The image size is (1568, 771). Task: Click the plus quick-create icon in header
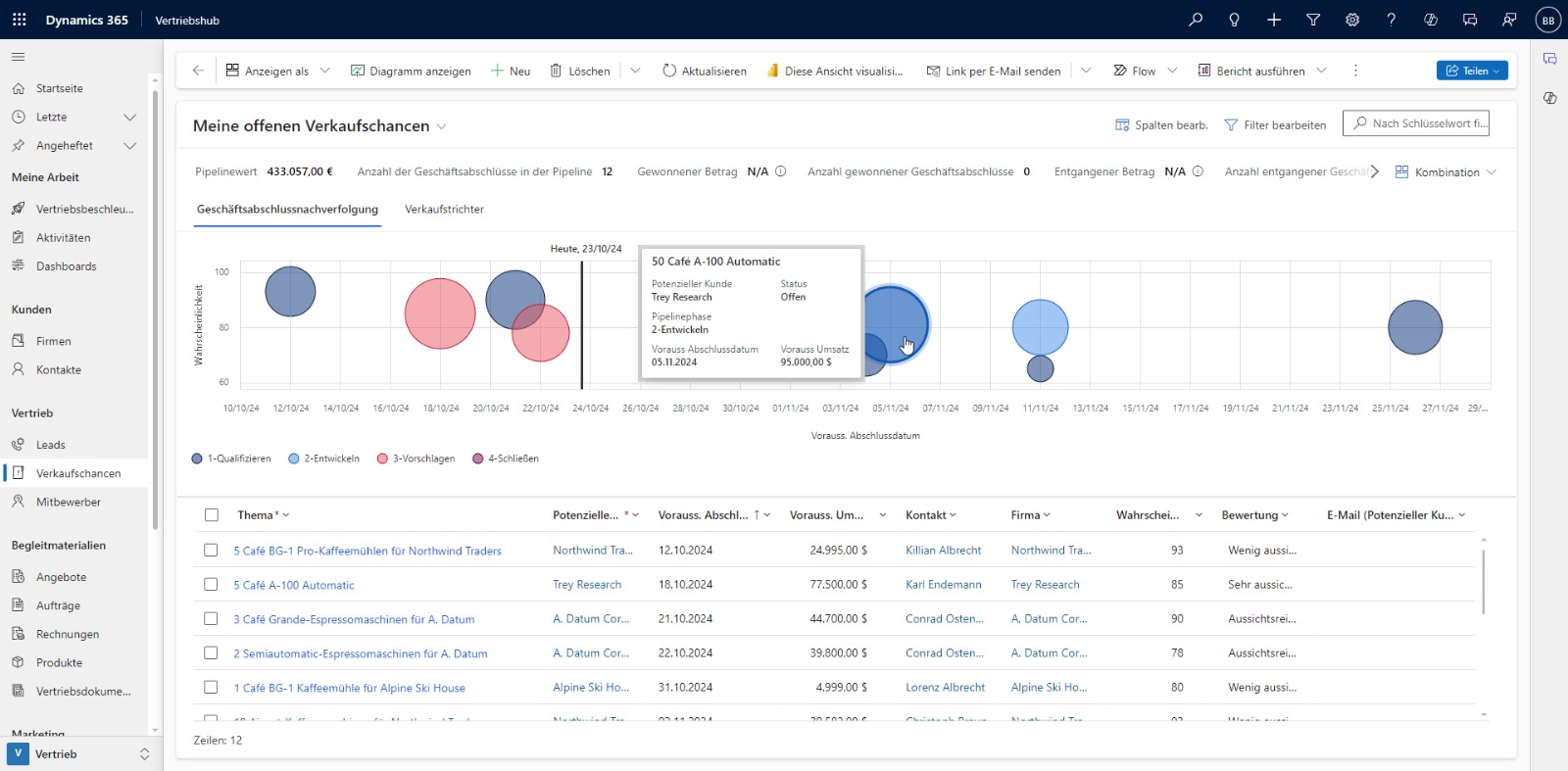1274,20
